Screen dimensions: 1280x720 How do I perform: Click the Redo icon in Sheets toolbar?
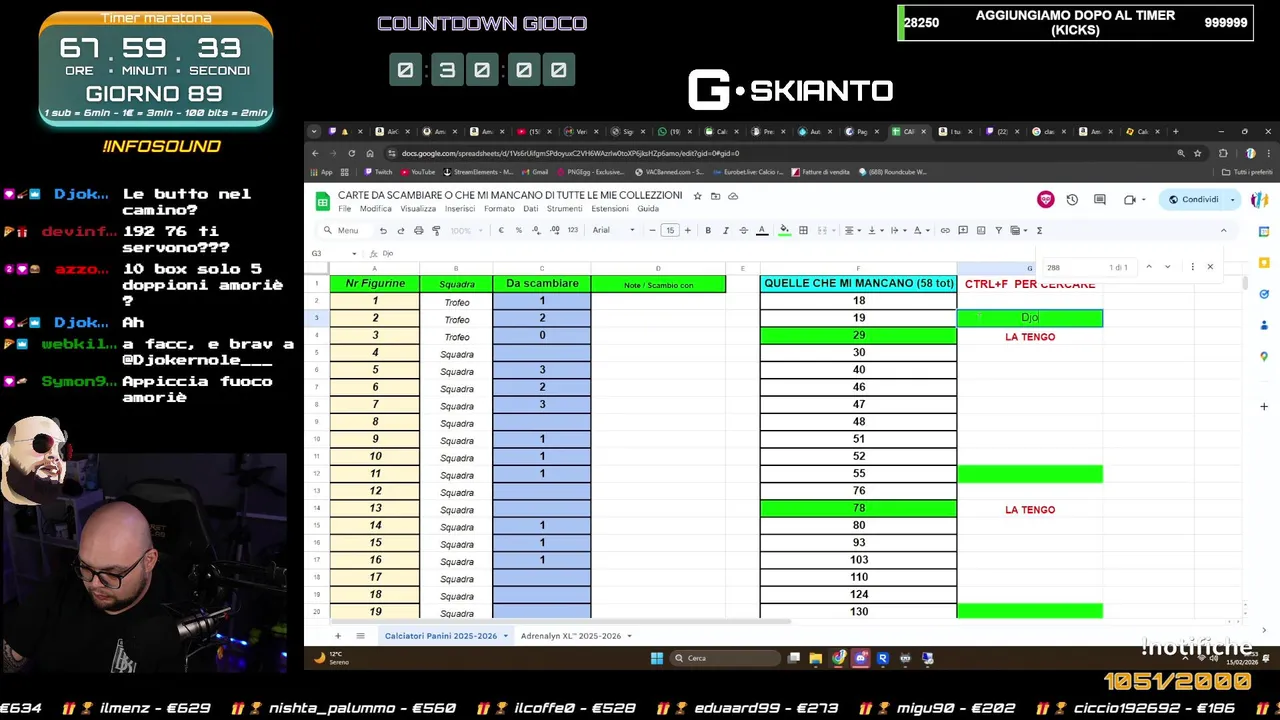click(x=400, y=230)
